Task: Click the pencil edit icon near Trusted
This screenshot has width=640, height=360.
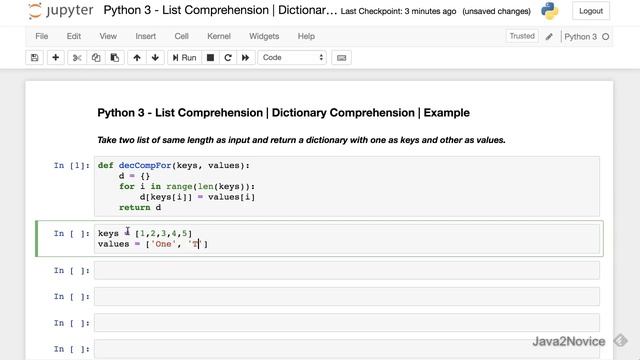Action: pyautogui.click(x=549, y=37)
